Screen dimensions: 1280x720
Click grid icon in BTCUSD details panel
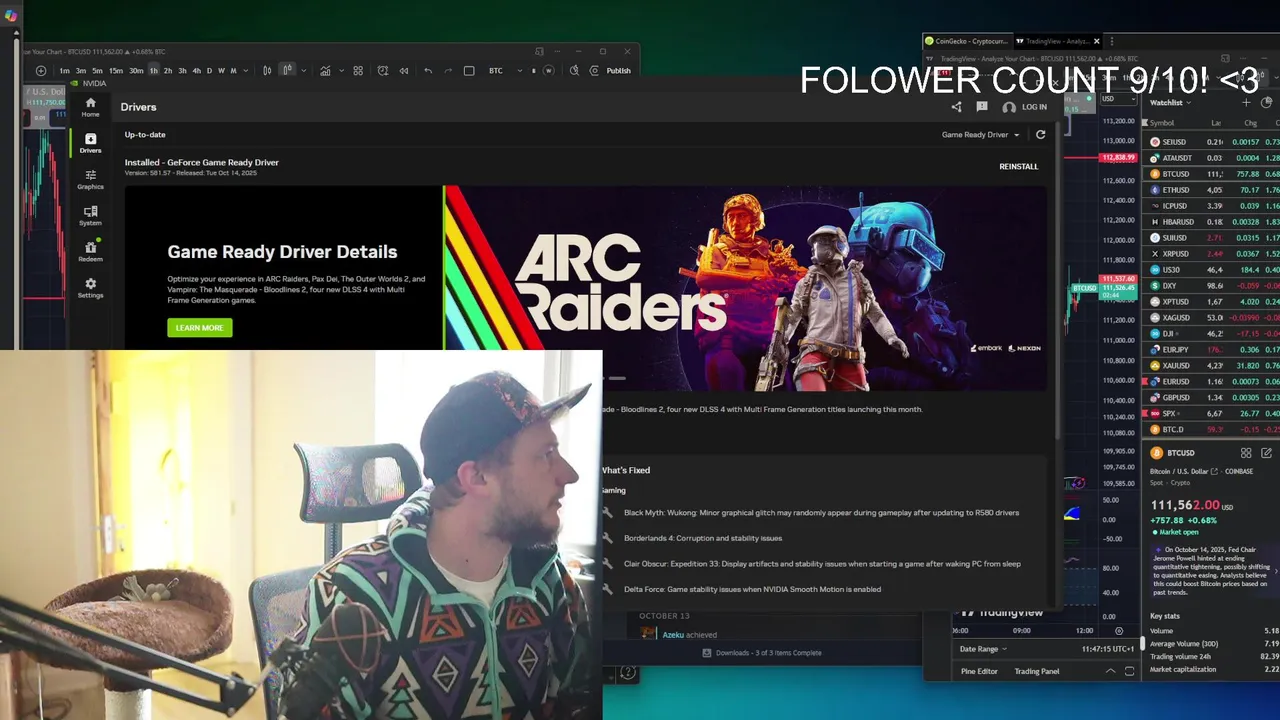1246,453
